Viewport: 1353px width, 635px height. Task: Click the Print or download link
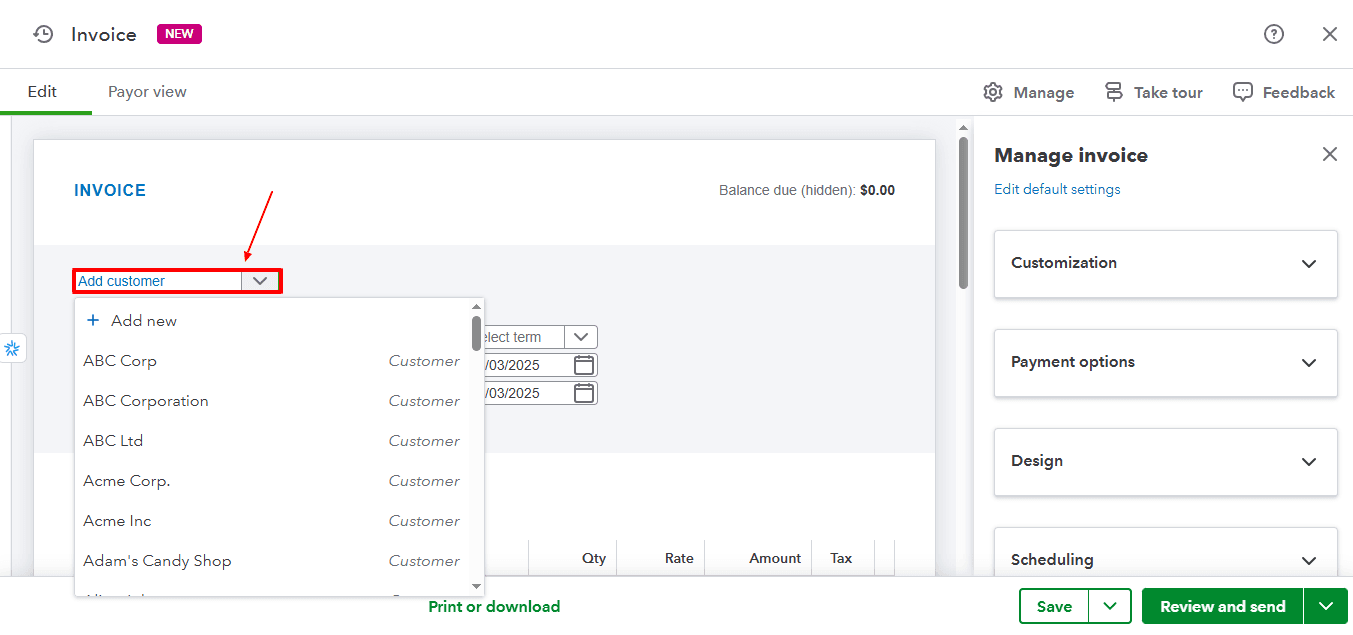(x=494, y=606)
